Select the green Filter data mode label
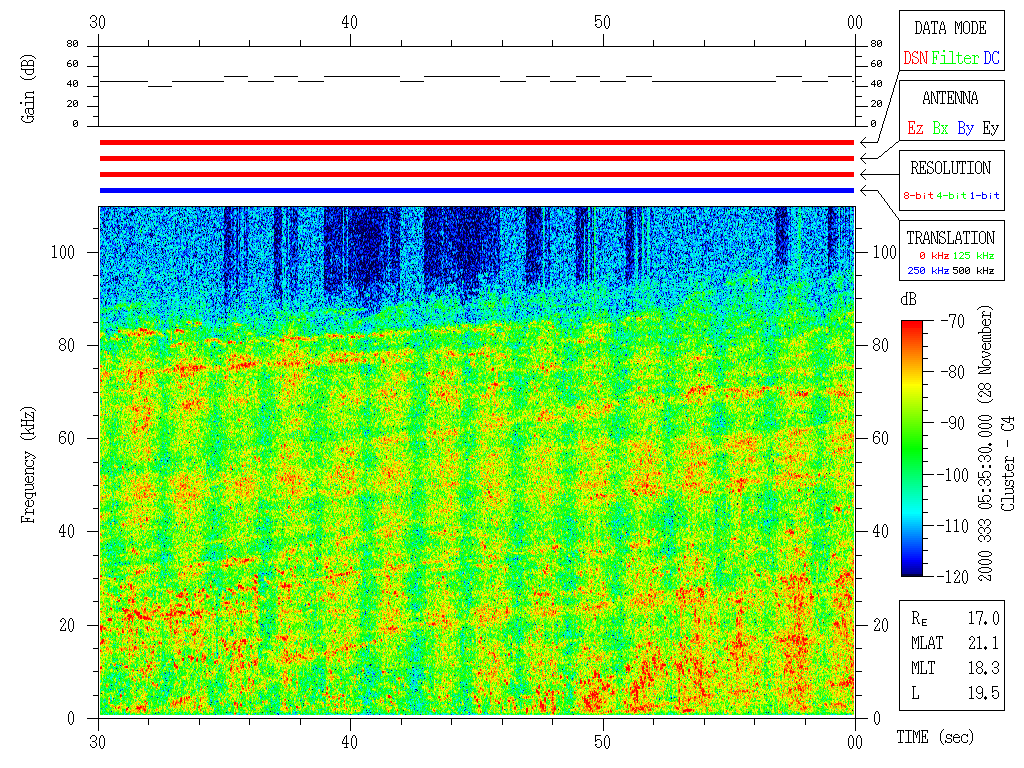This screenshot has height=768, width=1024. (955, 59)
